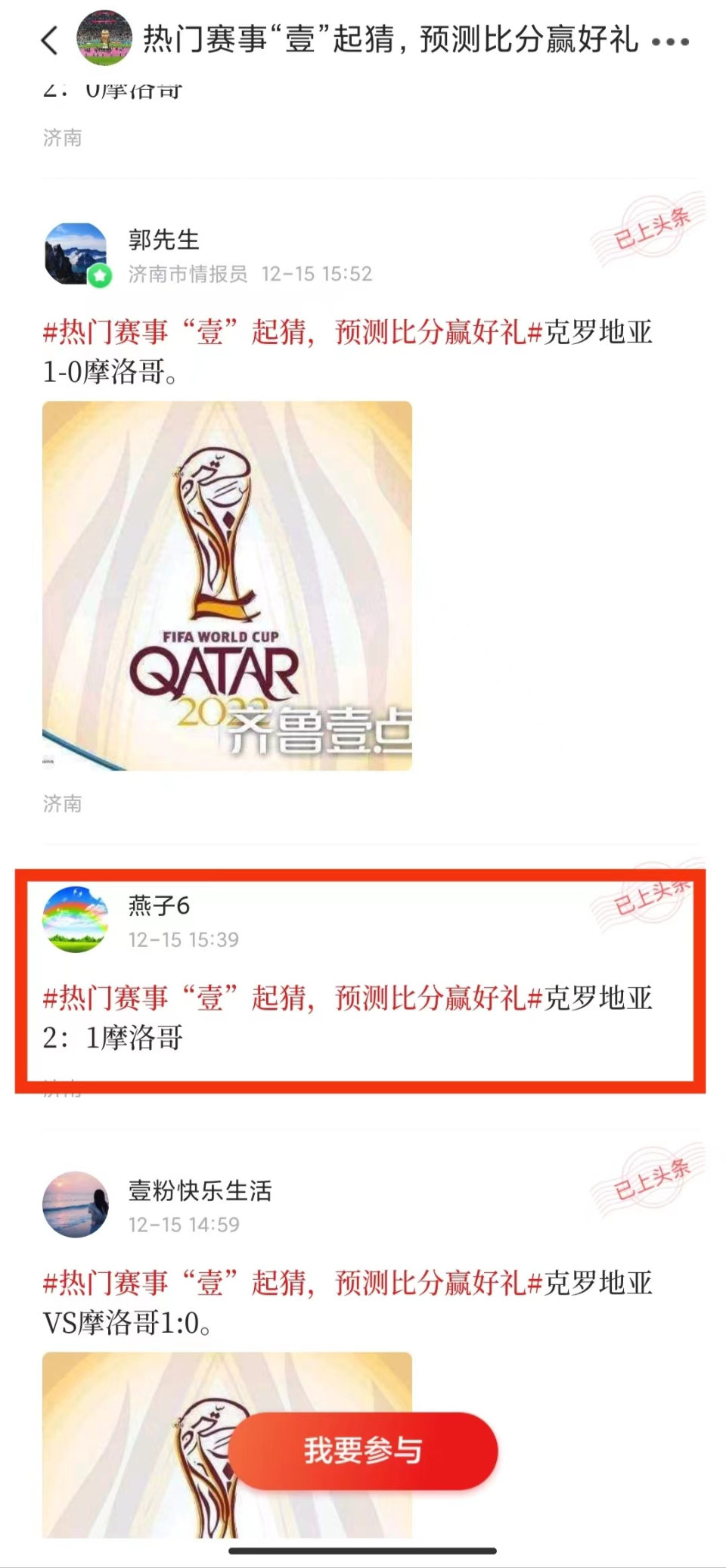Select the username 燕子6

(159, 905)
